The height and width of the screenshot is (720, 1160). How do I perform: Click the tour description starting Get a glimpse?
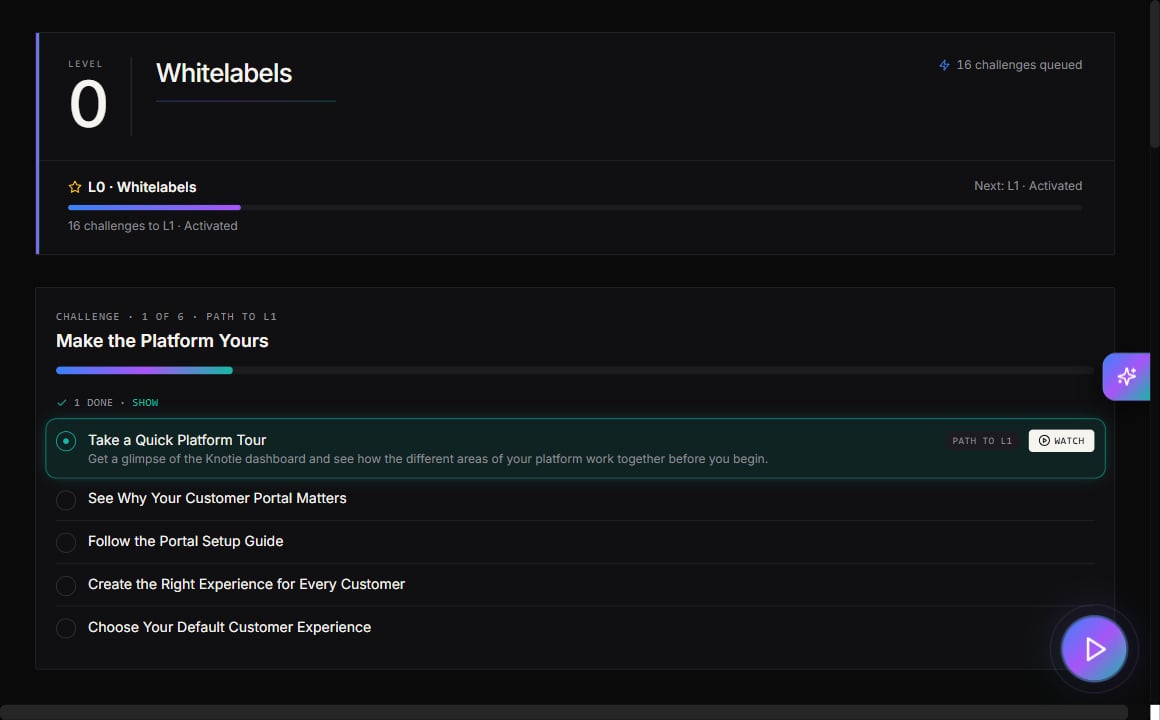point(428,459)
